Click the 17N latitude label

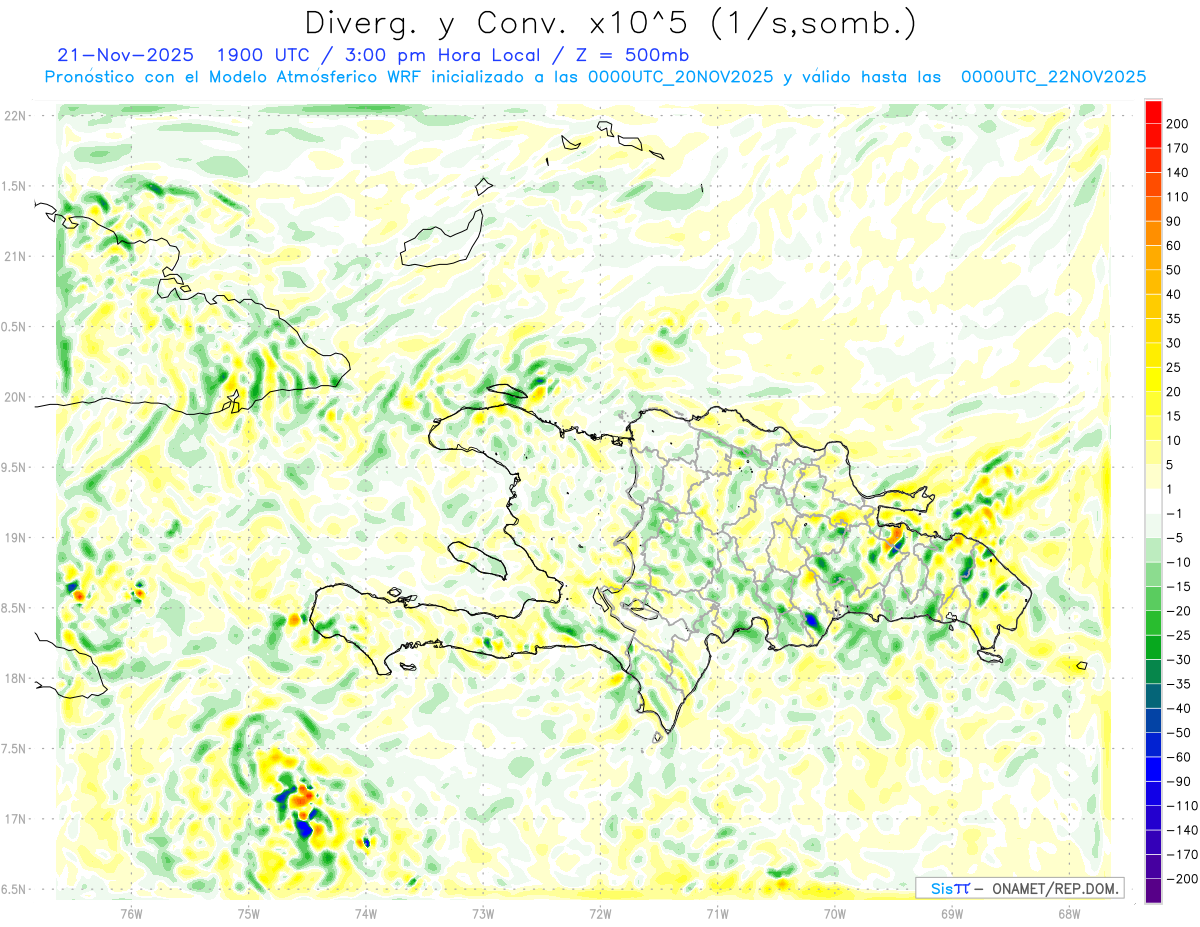(x=15, y=819)
